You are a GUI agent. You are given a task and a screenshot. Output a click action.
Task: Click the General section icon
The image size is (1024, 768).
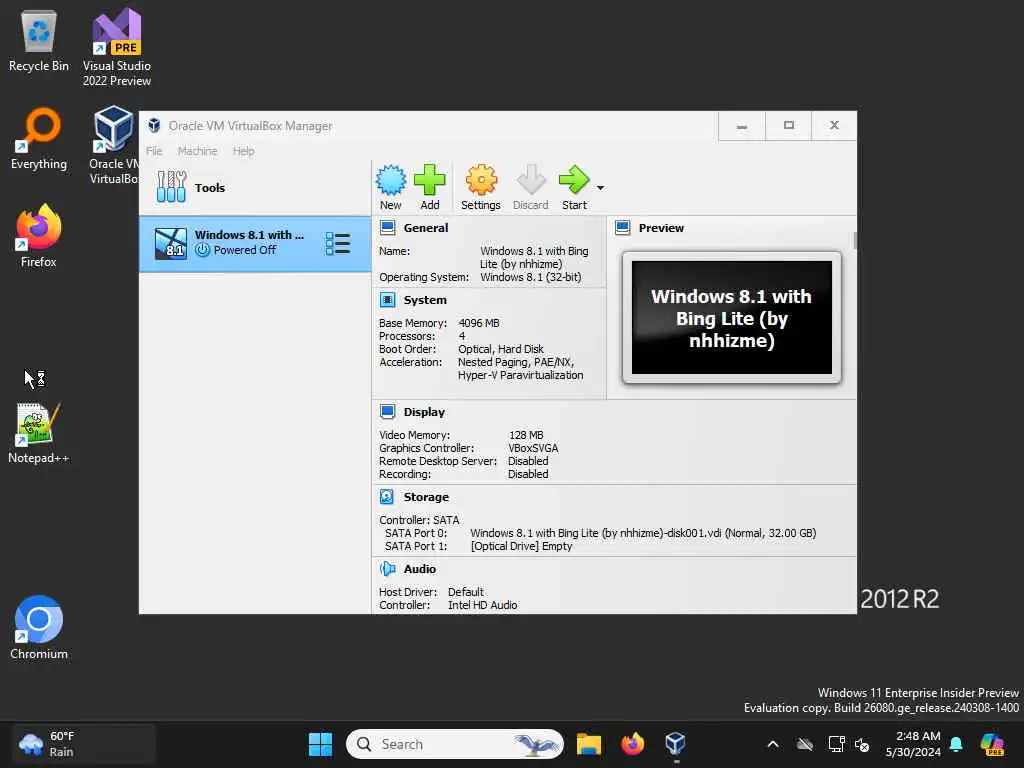click(387, 228)
